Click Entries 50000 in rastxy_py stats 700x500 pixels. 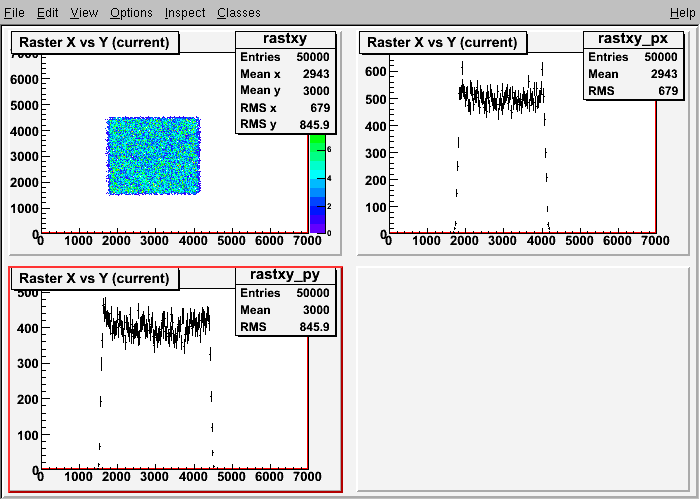point(285,293)
